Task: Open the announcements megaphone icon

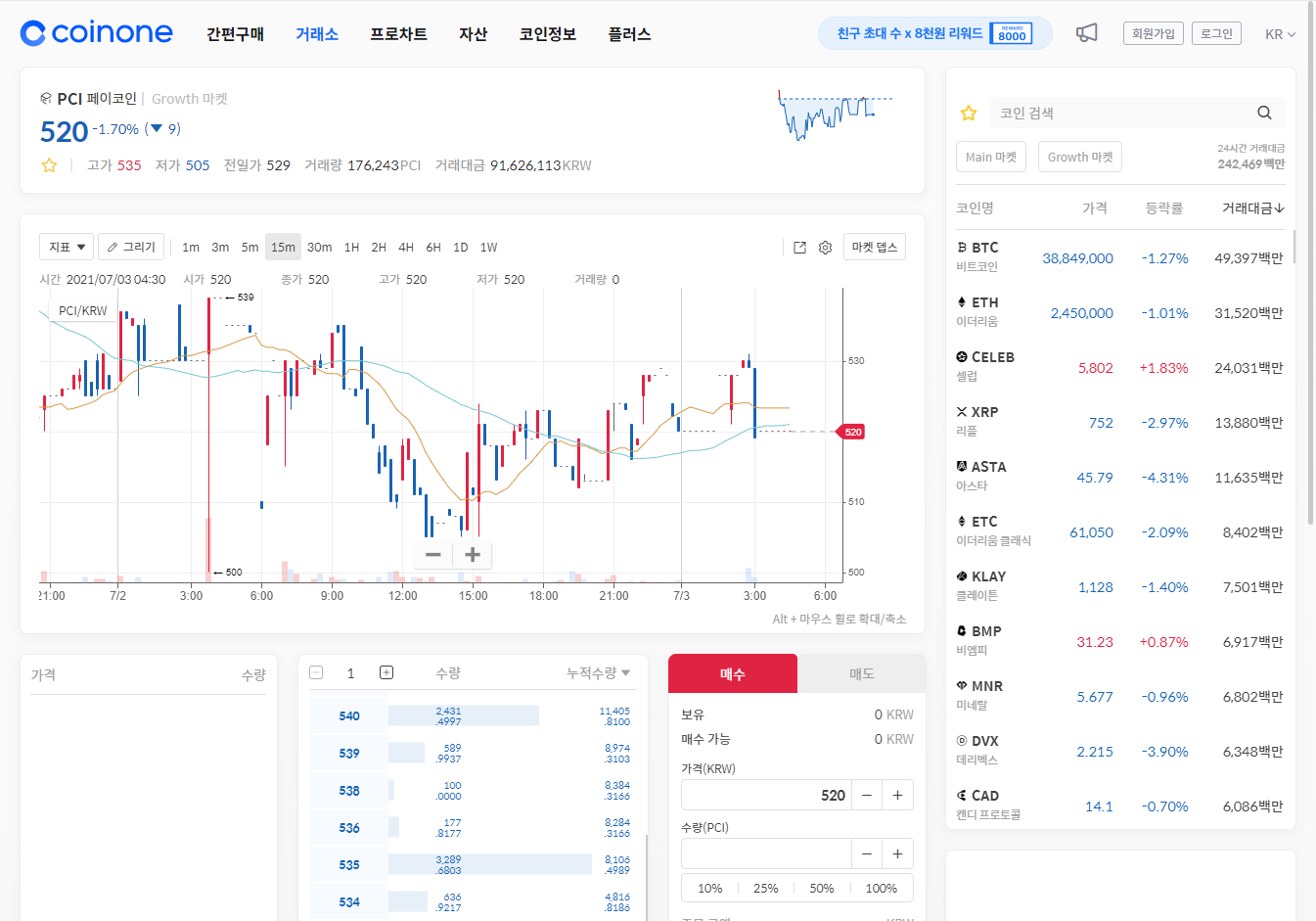Action: (1086, 33)
